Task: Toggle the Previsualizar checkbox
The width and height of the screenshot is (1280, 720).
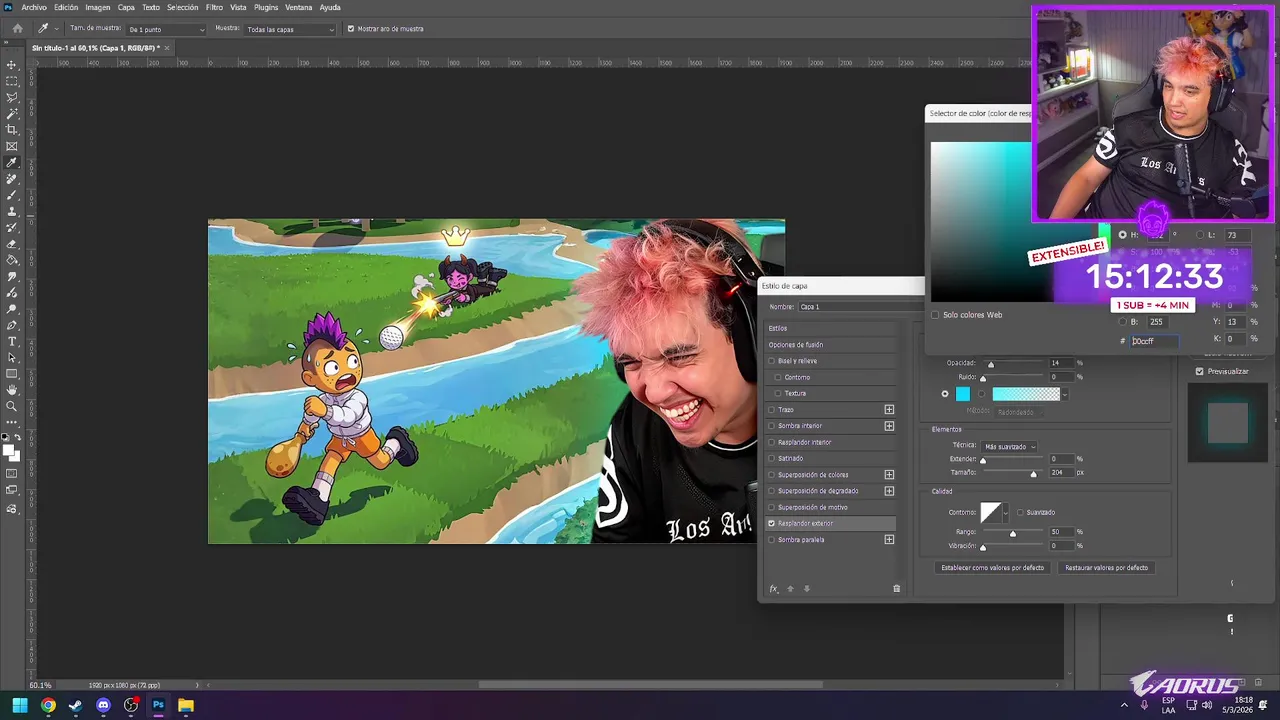Action: [x=1200, y=371]
